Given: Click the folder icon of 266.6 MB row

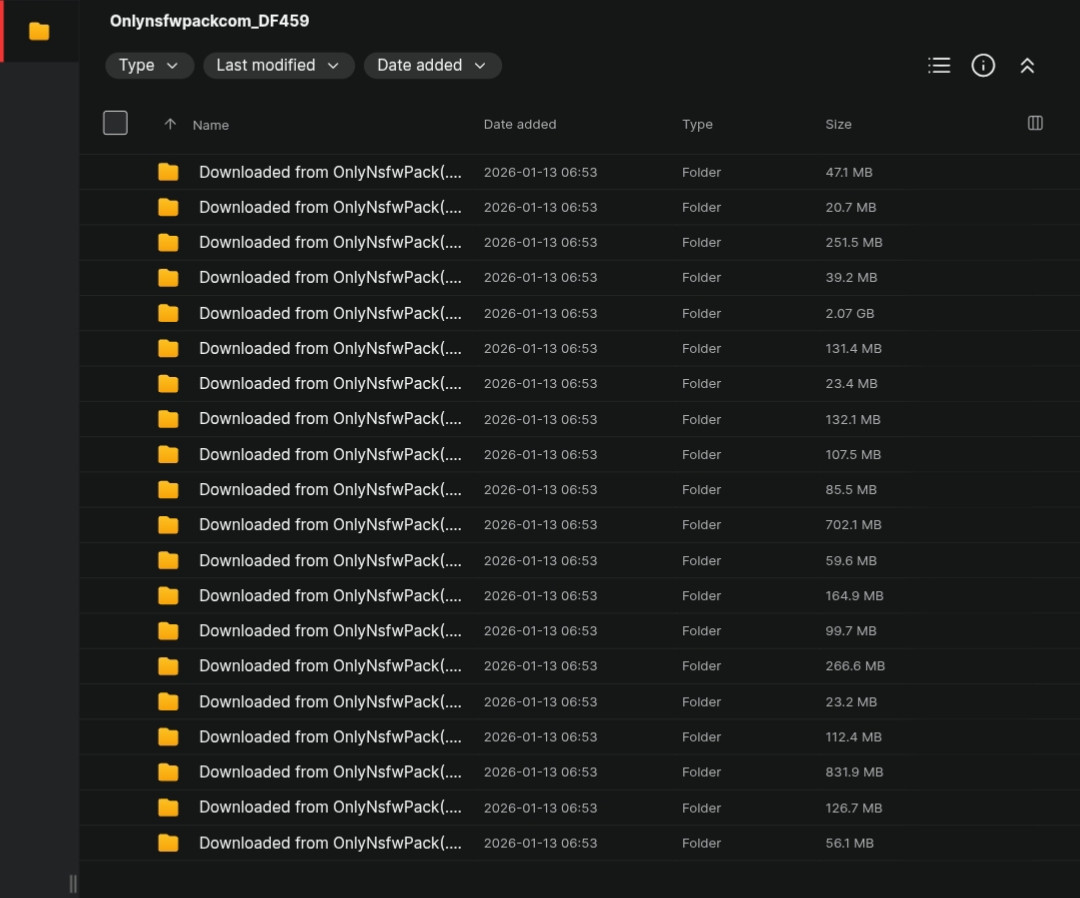Looking at the screenshot, I should coord(168,666).
